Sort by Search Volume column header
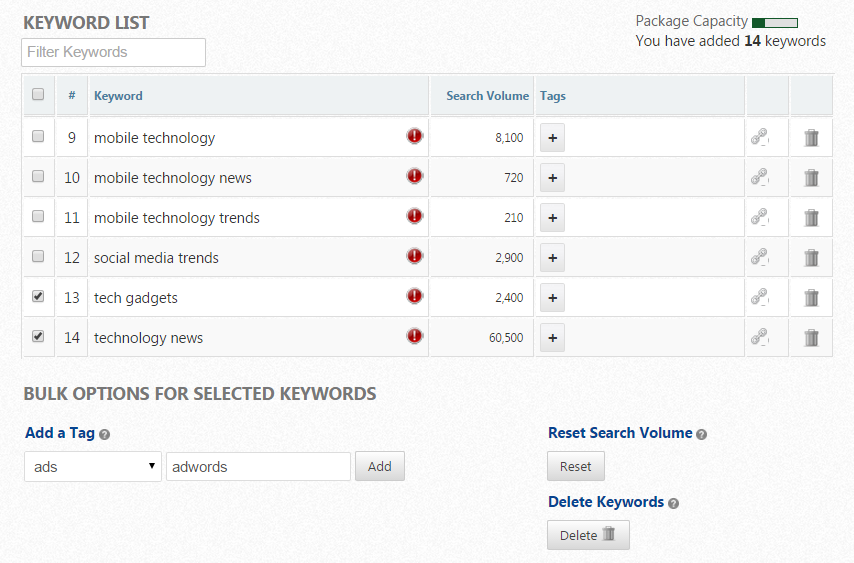This screenshot has height=563, width=854. pos(487,96)
